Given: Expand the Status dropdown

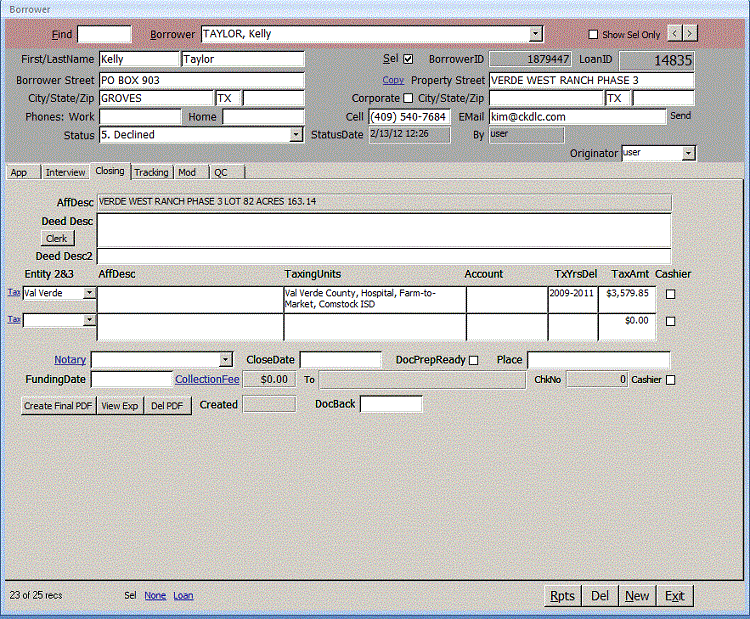Looking at the screenshot, I should 296,135.
